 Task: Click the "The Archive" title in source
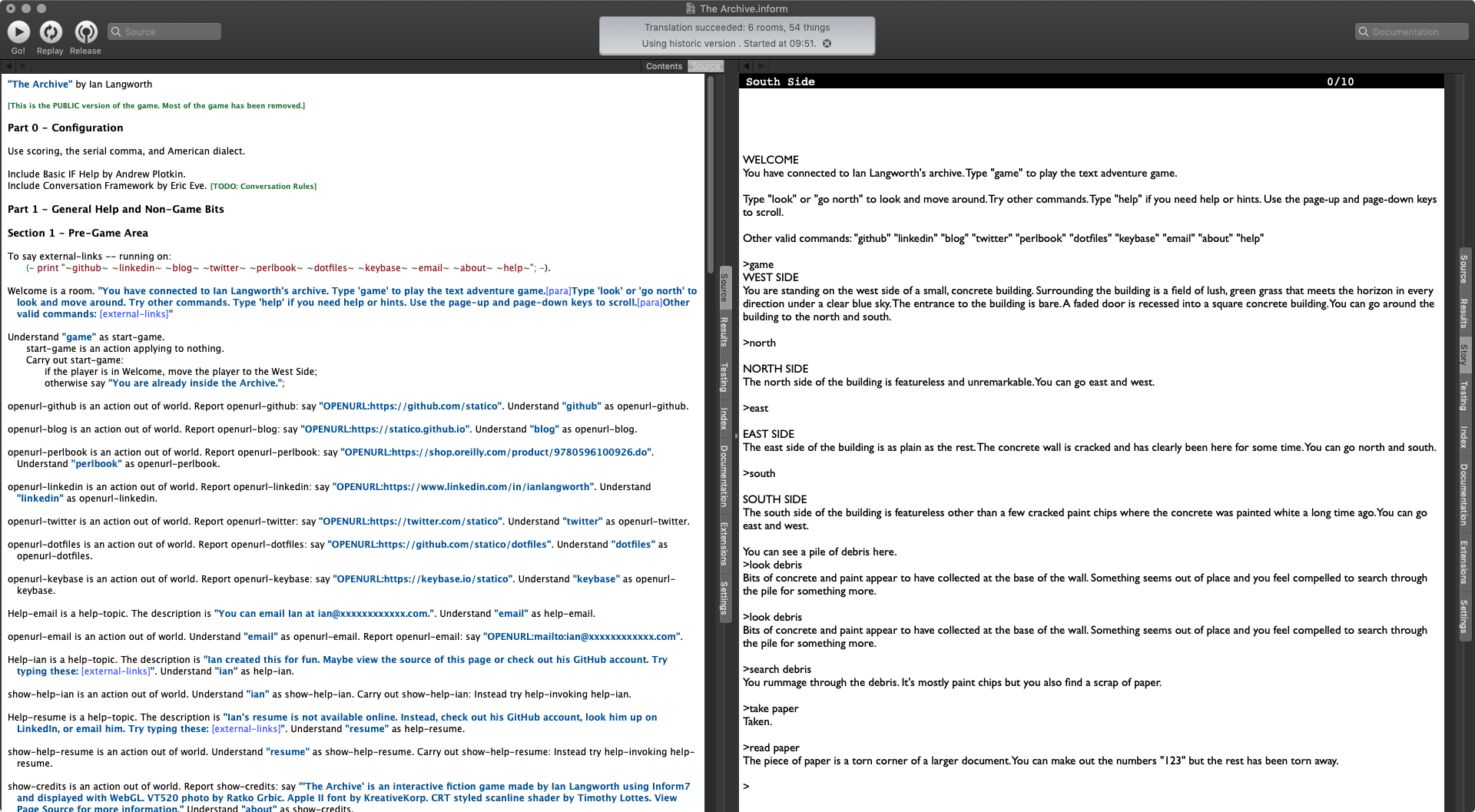[40, 85]
